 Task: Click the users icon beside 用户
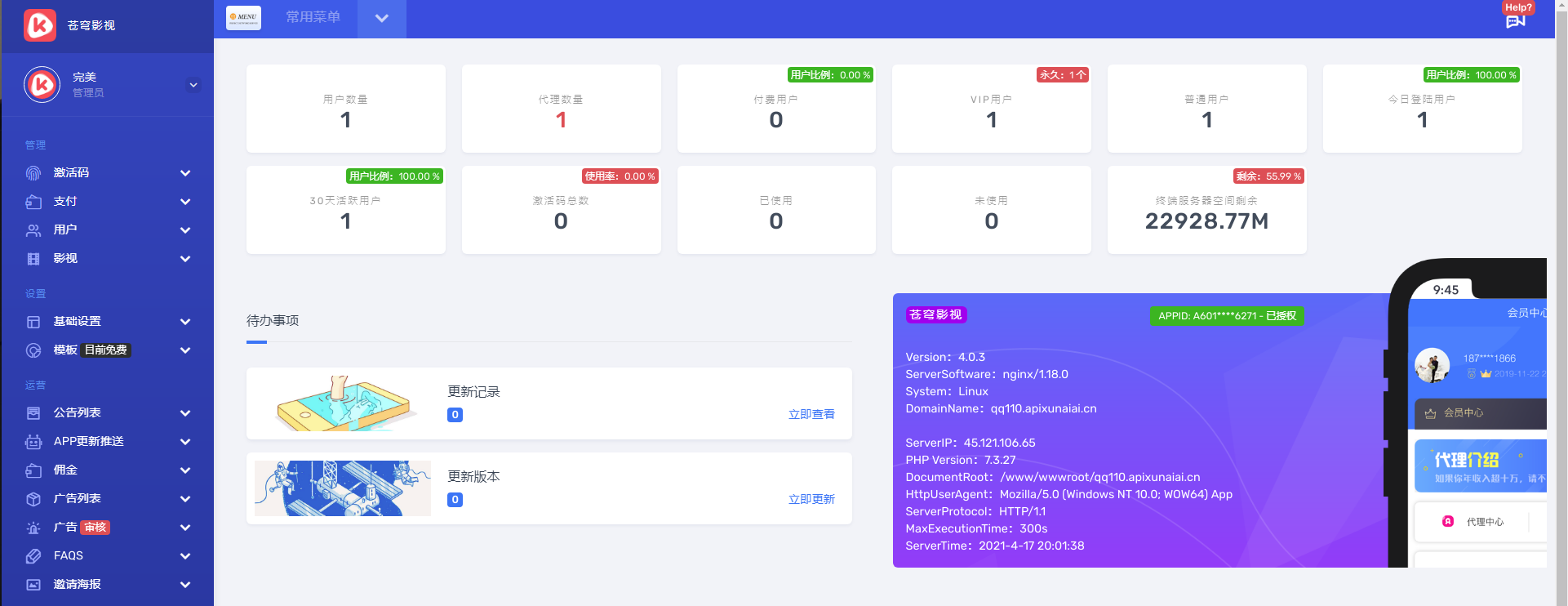(x=33, y=230)
